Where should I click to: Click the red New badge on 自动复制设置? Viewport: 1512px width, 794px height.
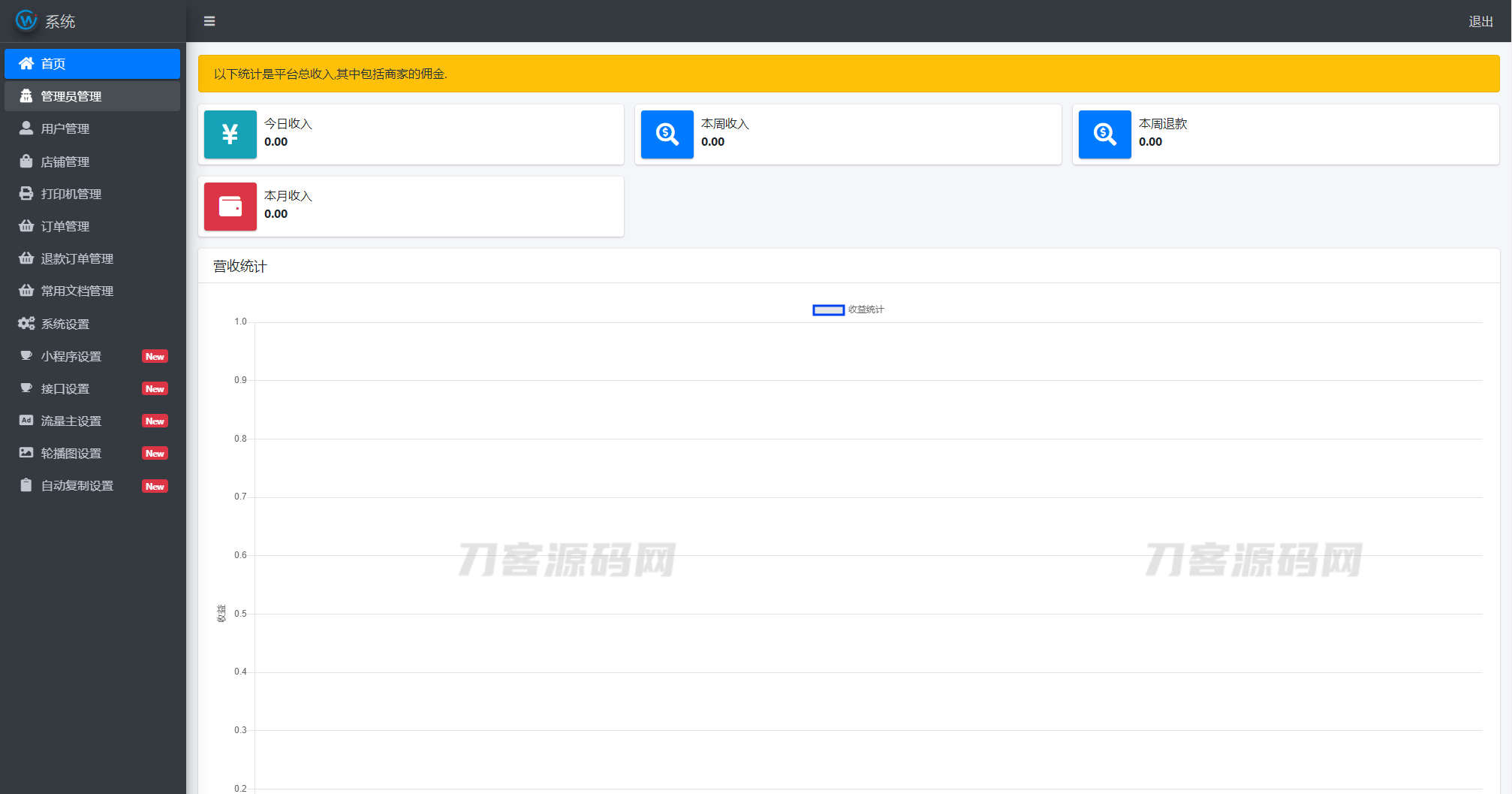(x=155, y=485)
